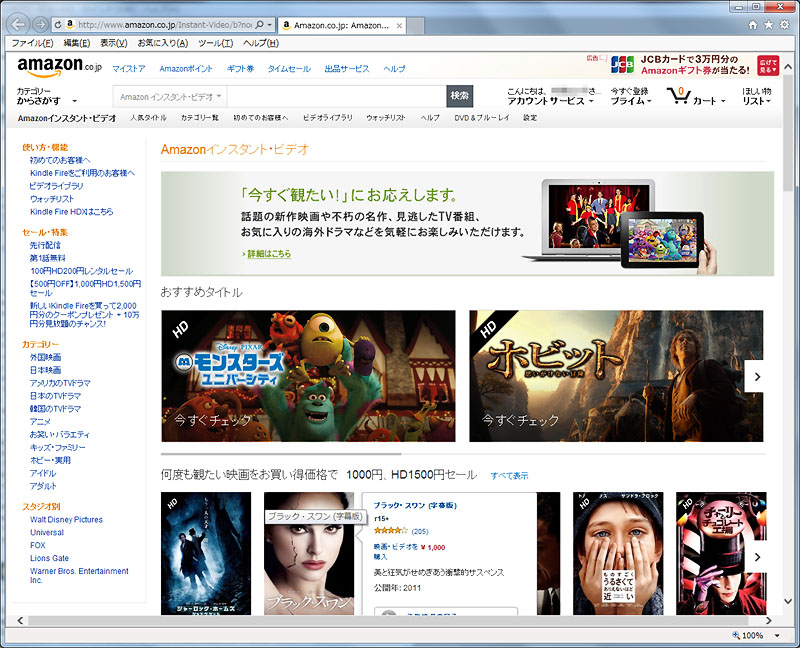Viewport: 800px width, 648px height.
Task: Open ファイル(F) menu
Action: pyautogui.click(x=33, y=43)
